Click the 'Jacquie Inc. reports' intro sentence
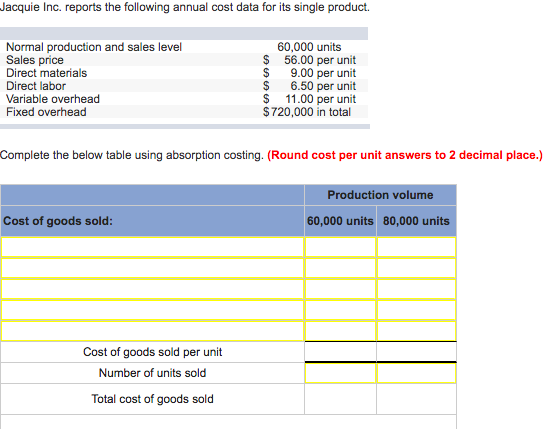The image size is (549, 429). (185, 7)
